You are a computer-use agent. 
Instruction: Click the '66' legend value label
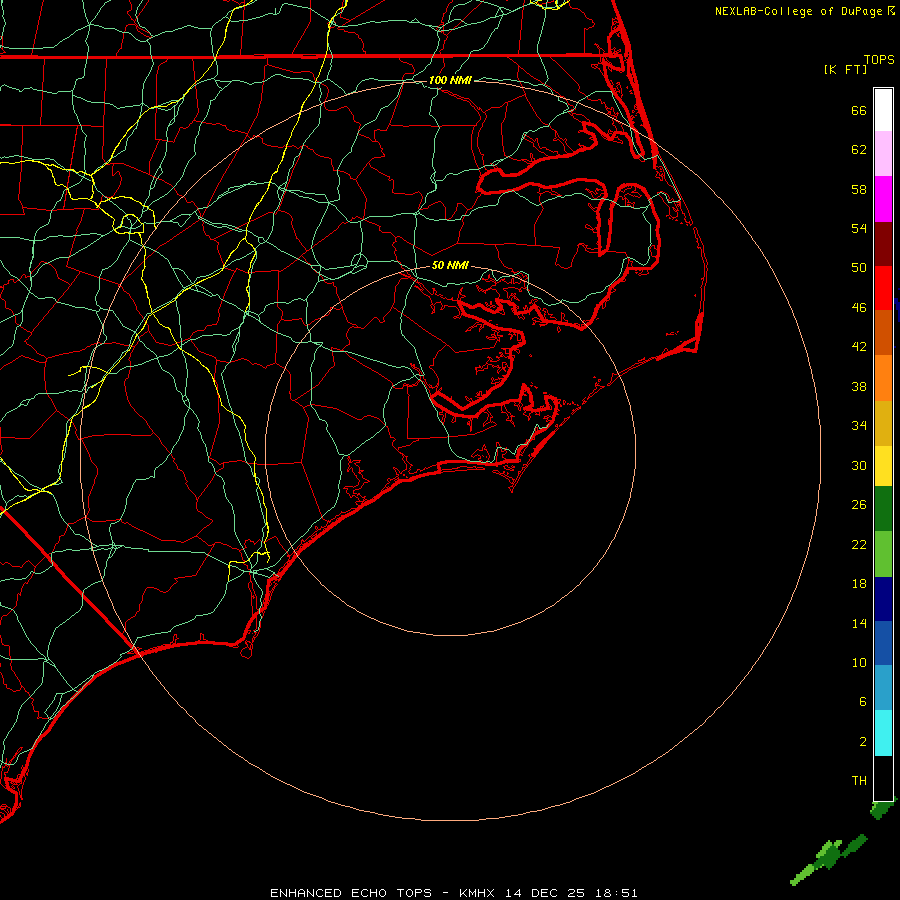coord(859,110)
